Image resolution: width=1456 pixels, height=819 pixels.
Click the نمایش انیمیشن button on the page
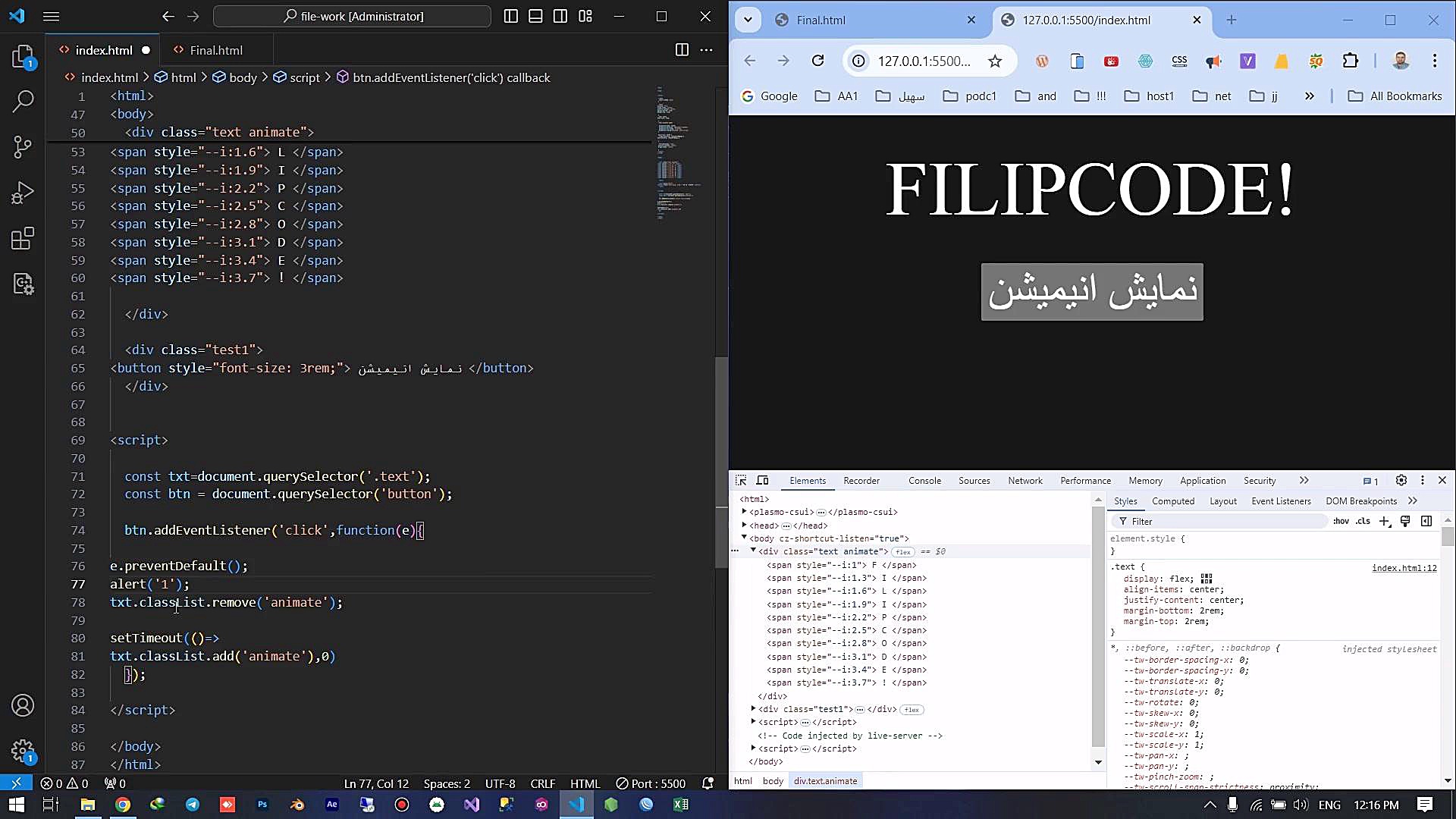[1092, 292]
